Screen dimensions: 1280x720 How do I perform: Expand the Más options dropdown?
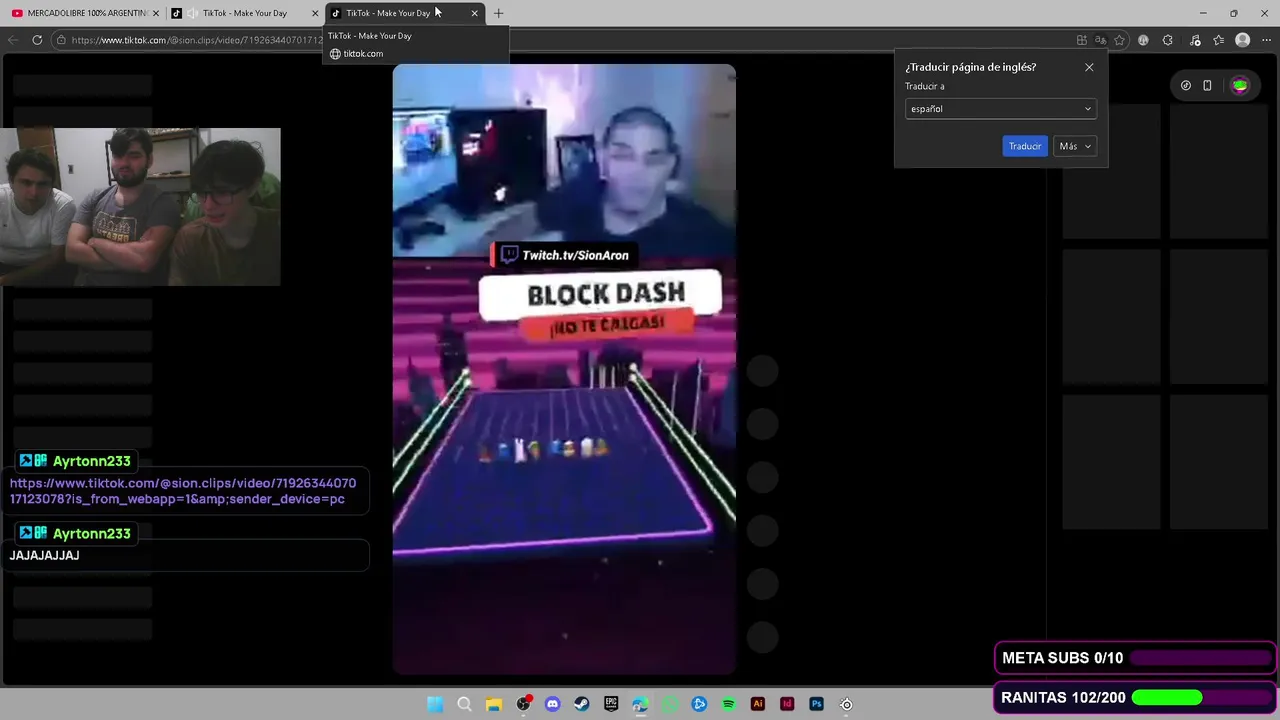(1075, 146)
